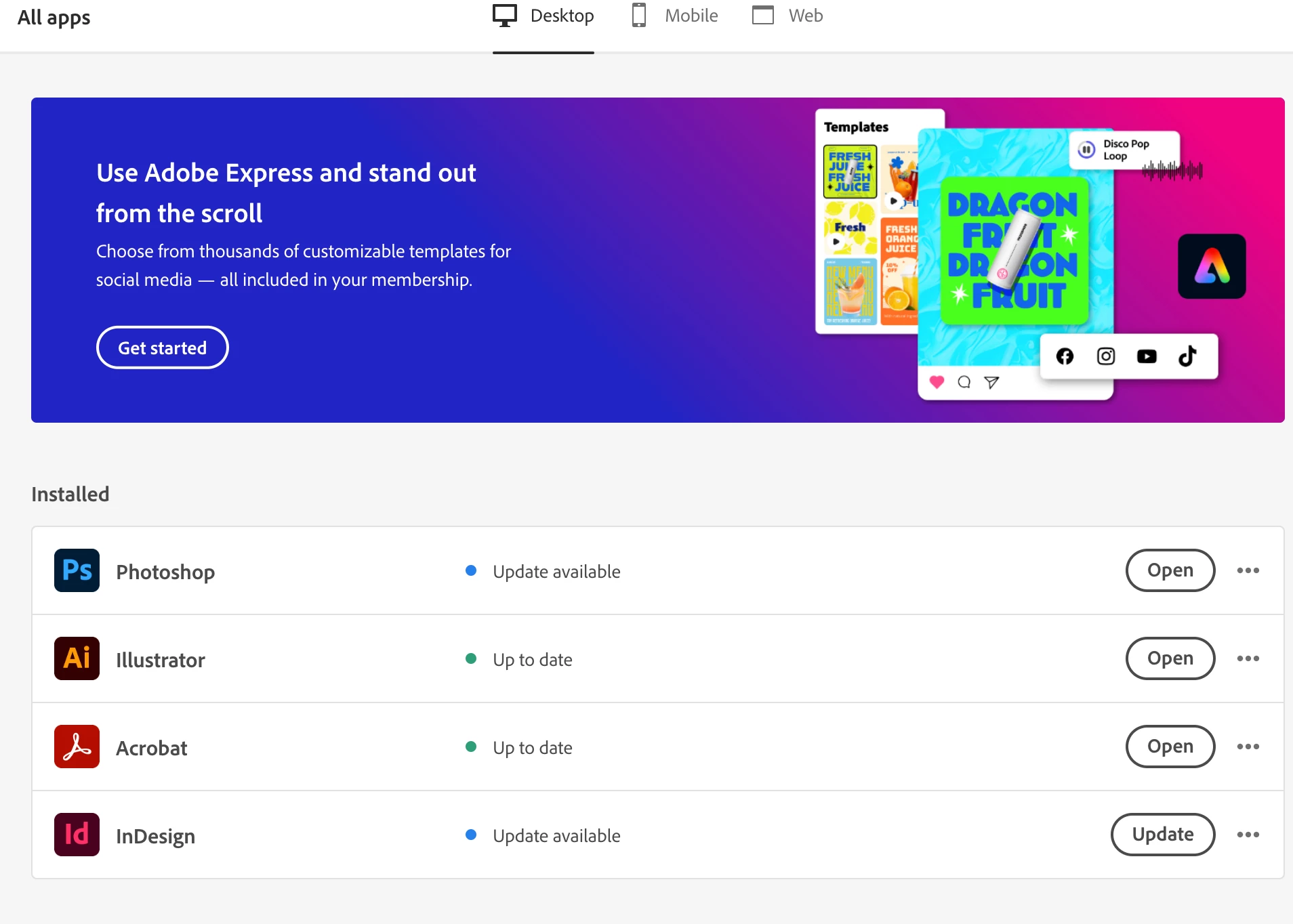Open more options for Photoshop
The height and width of the screenshot is (924, 1293).
[x=1248, y=570]
